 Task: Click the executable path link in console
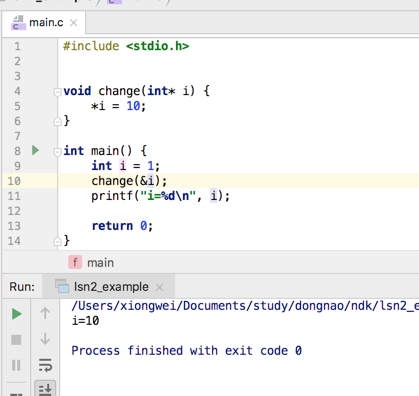point(245,306)
